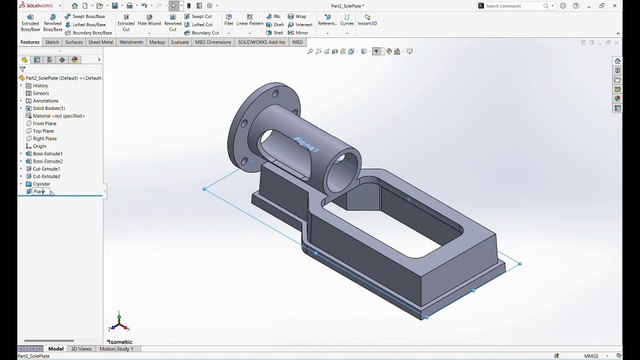
Task: Open the Curves tool menu
Action: click(347, 20)
